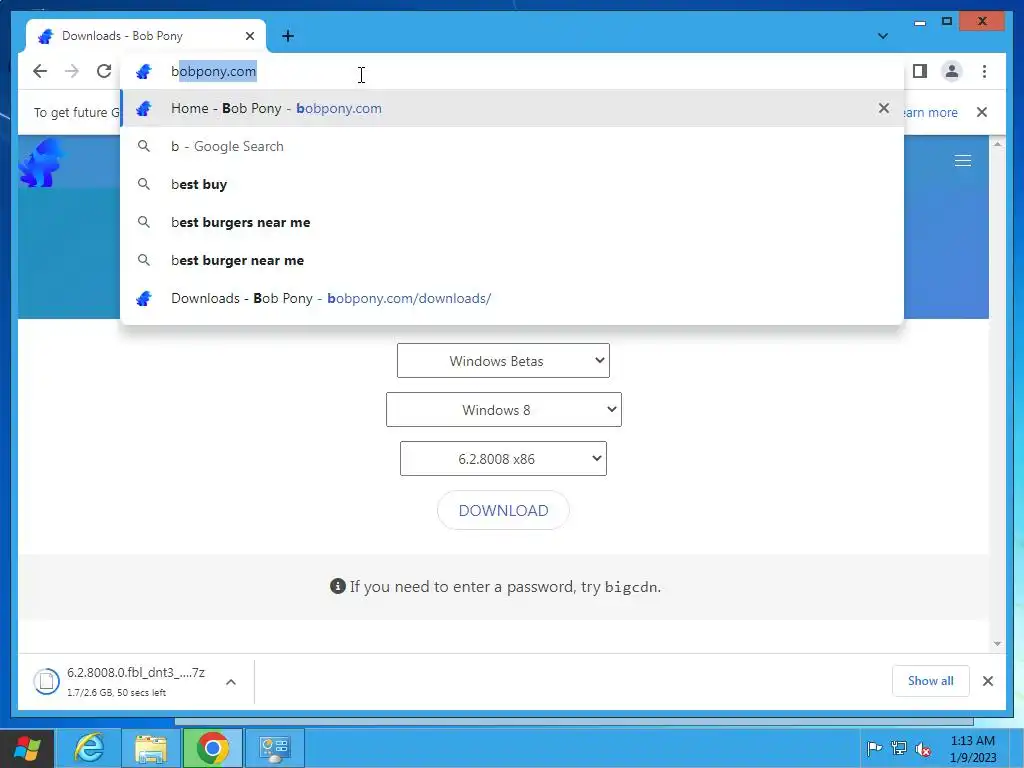Open the tab search chevron in title bar
1024x768 pixels.
[883, 36]
